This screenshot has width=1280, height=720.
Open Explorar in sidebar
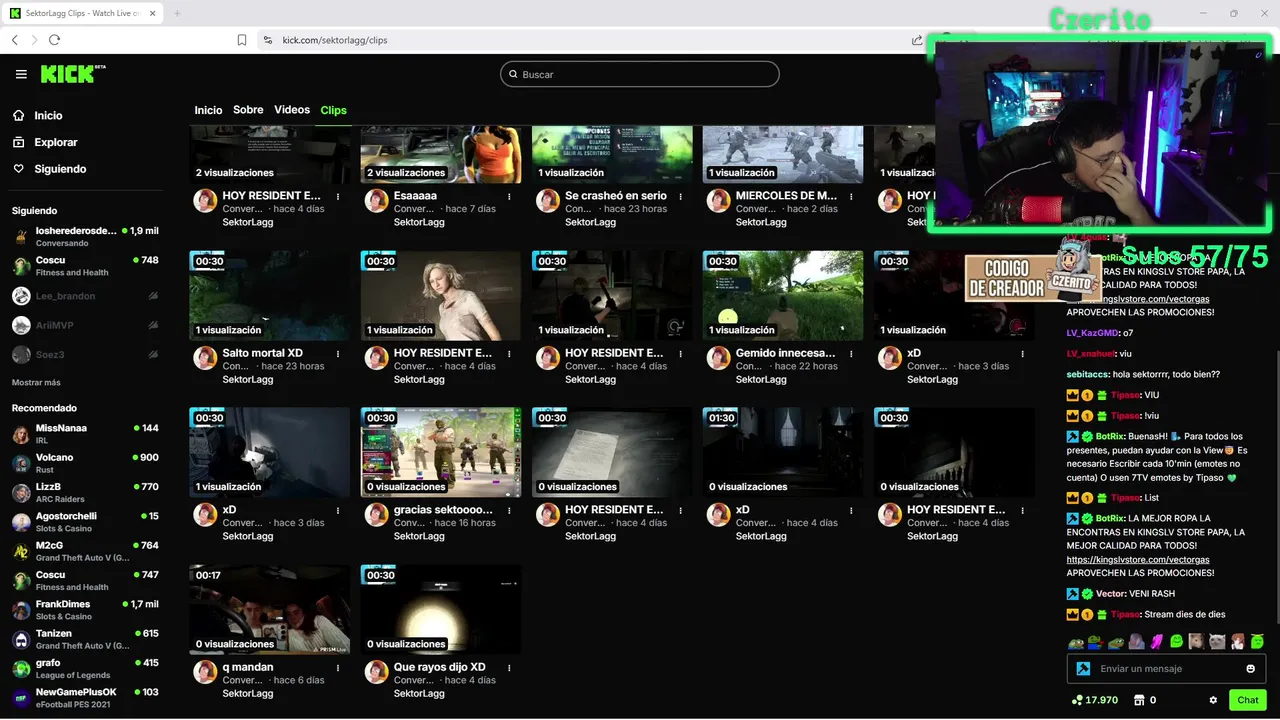tap(55, 142)
